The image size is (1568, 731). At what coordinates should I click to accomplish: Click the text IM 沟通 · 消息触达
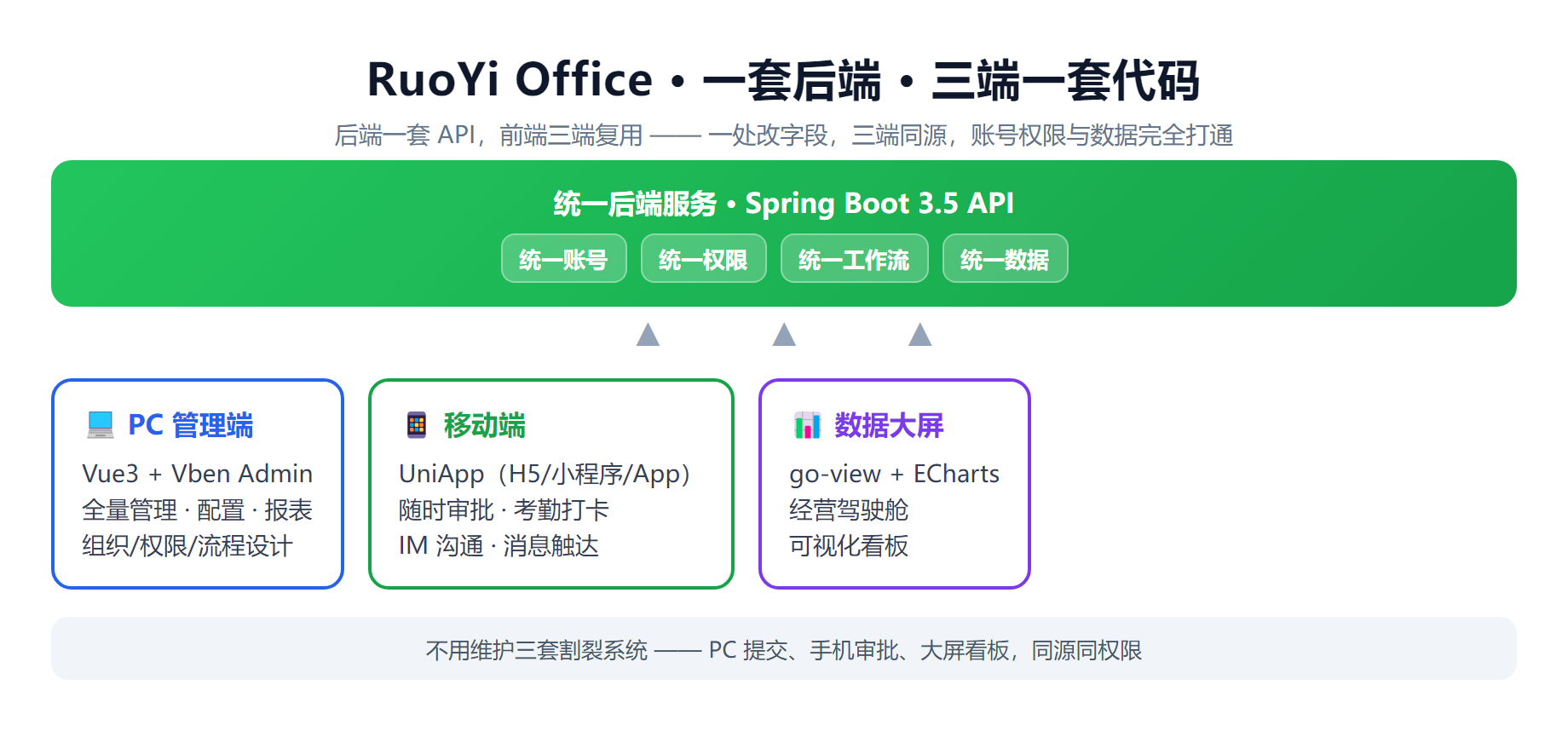coord(499,545)
